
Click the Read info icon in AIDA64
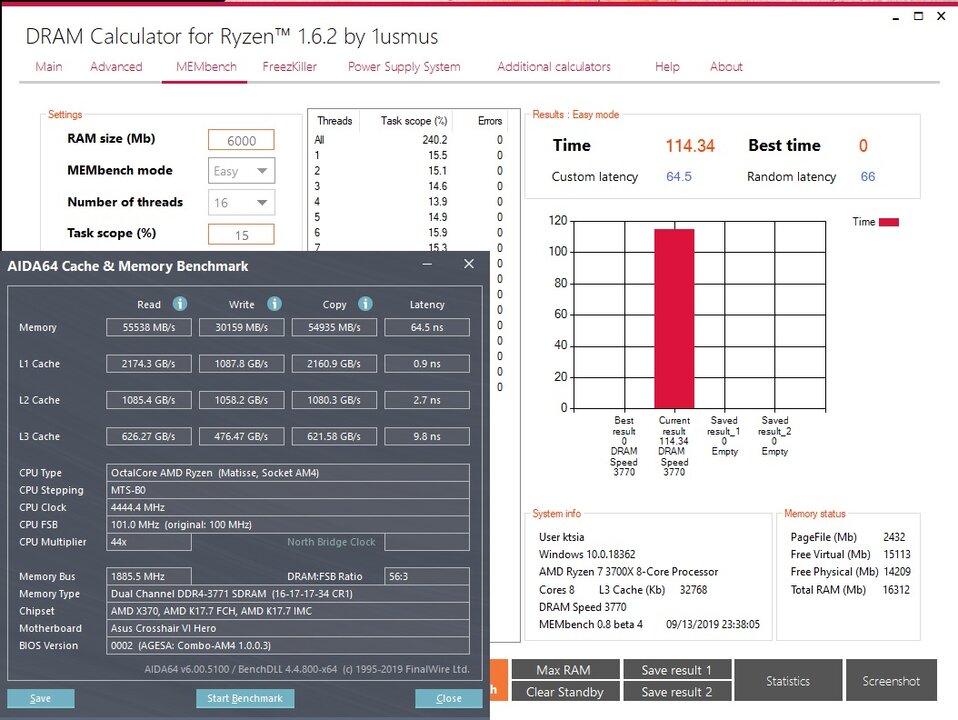(x=180, y=304)
